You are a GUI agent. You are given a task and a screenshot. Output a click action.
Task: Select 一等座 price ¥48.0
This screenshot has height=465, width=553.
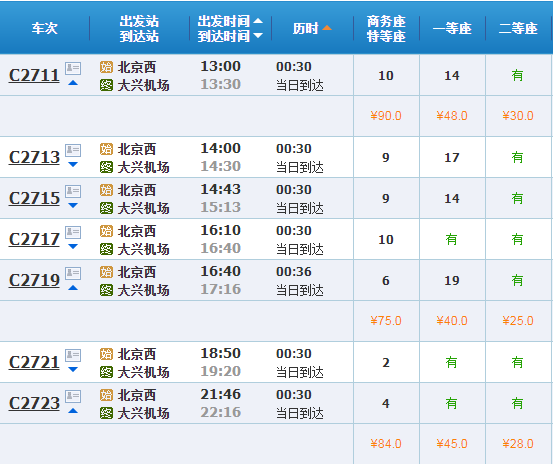coord(452,116)
